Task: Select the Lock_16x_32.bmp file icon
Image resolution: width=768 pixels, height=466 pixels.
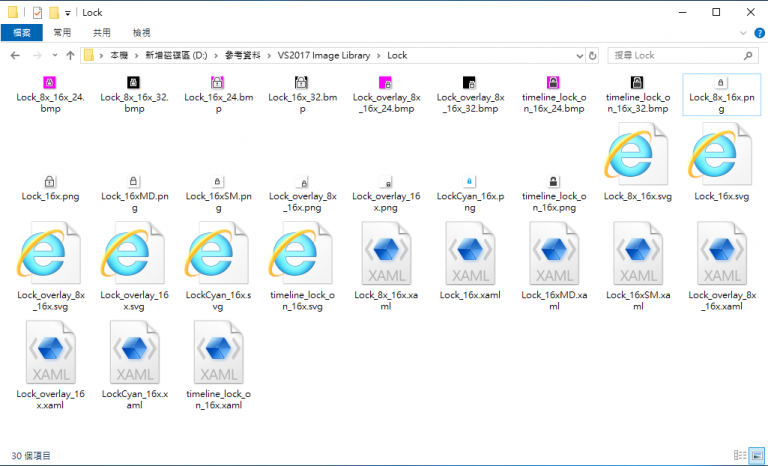Action: [301, 83]
